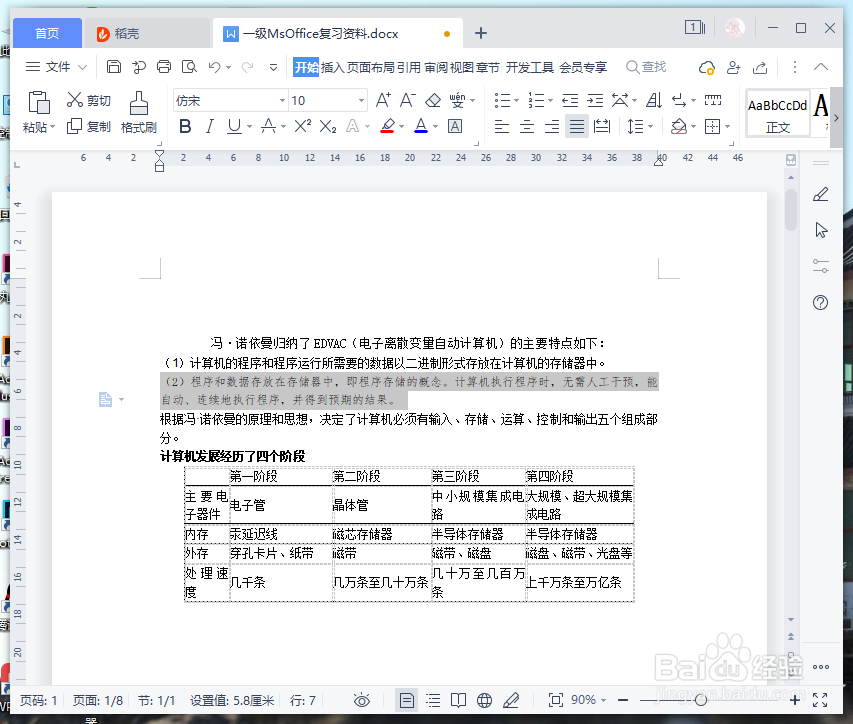Screen dimensions: 853x724
Task: Open a new tab with plus button
Action: 480,33
